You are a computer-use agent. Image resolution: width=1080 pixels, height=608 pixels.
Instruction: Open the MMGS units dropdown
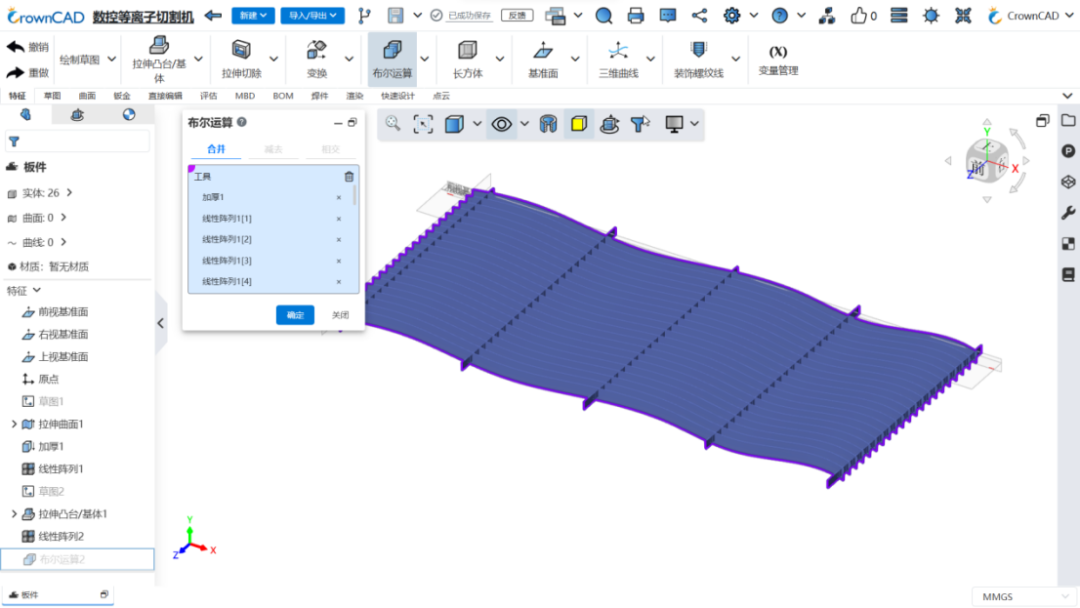tap(1024, 596)
